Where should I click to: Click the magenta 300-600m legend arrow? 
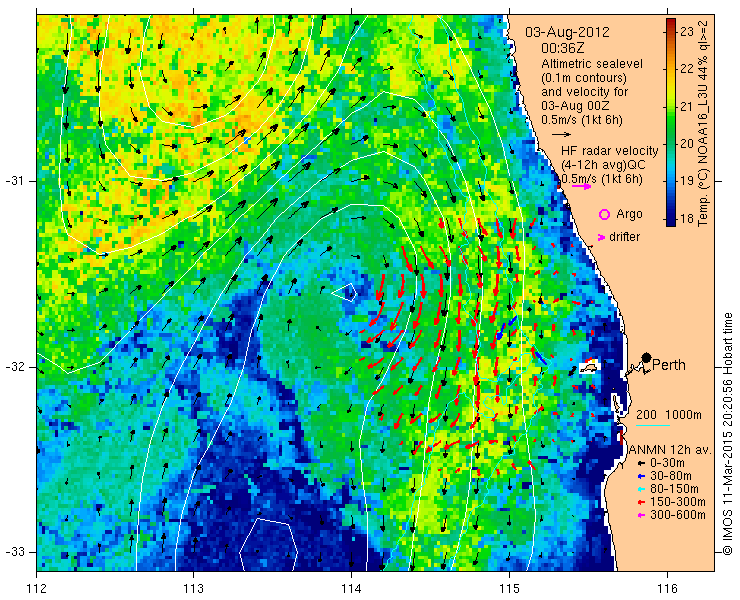[x=640, y=515]
